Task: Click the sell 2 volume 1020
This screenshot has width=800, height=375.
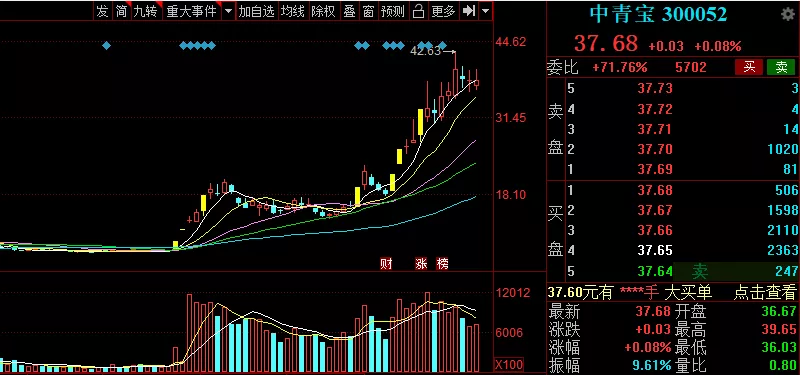Action: click(x=782, y=149)
